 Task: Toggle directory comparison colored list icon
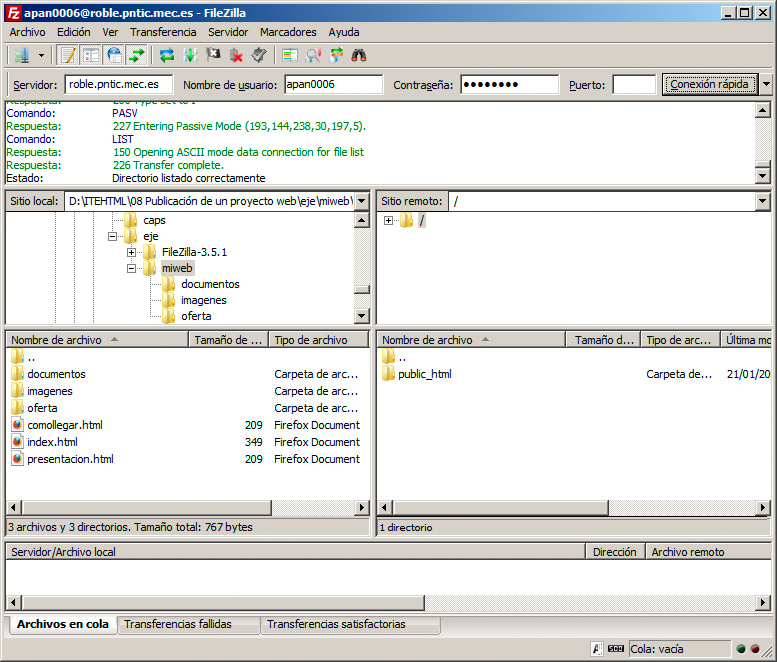click(x=290, y=55)
